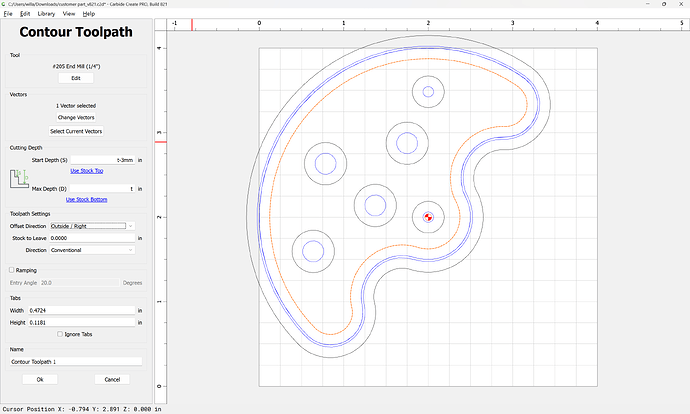Viewport: 690px width, 414px height.
Task: Enable the Ramping checkbox
Action: click(x=11, y=270)
